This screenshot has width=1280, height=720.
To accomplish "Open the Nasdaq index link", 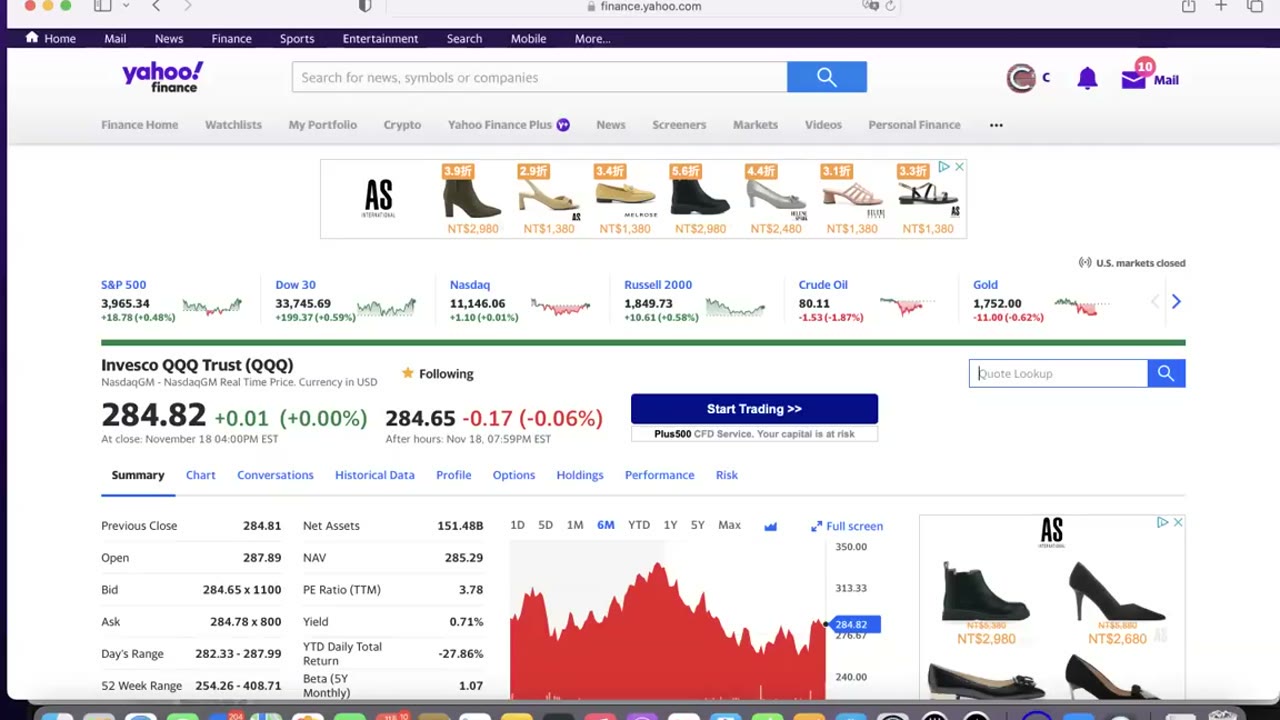I will pyautogui.click(x=470, y=285).
